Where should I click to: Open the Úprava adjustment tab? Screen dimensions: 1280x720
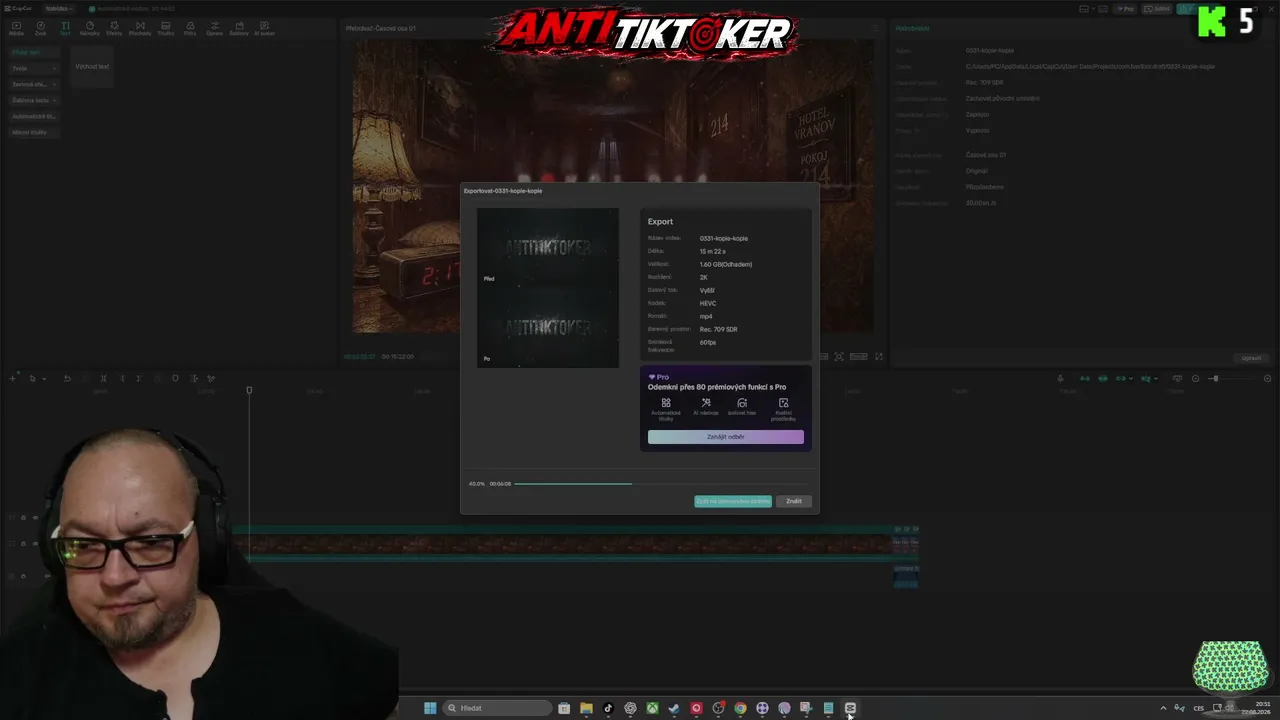214,28
